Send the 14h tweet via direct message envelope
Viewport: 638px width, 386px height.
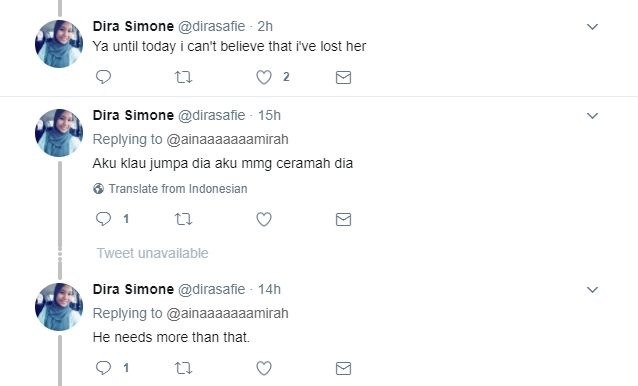click(x=343, y=369)
